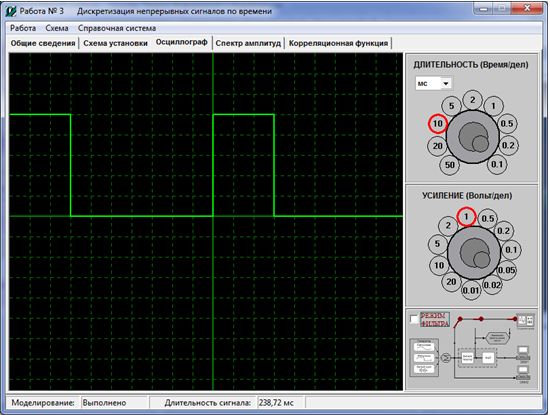Select 50 on the duration dial
This screenshot has width=550, height=415.
tap(450, 165)
